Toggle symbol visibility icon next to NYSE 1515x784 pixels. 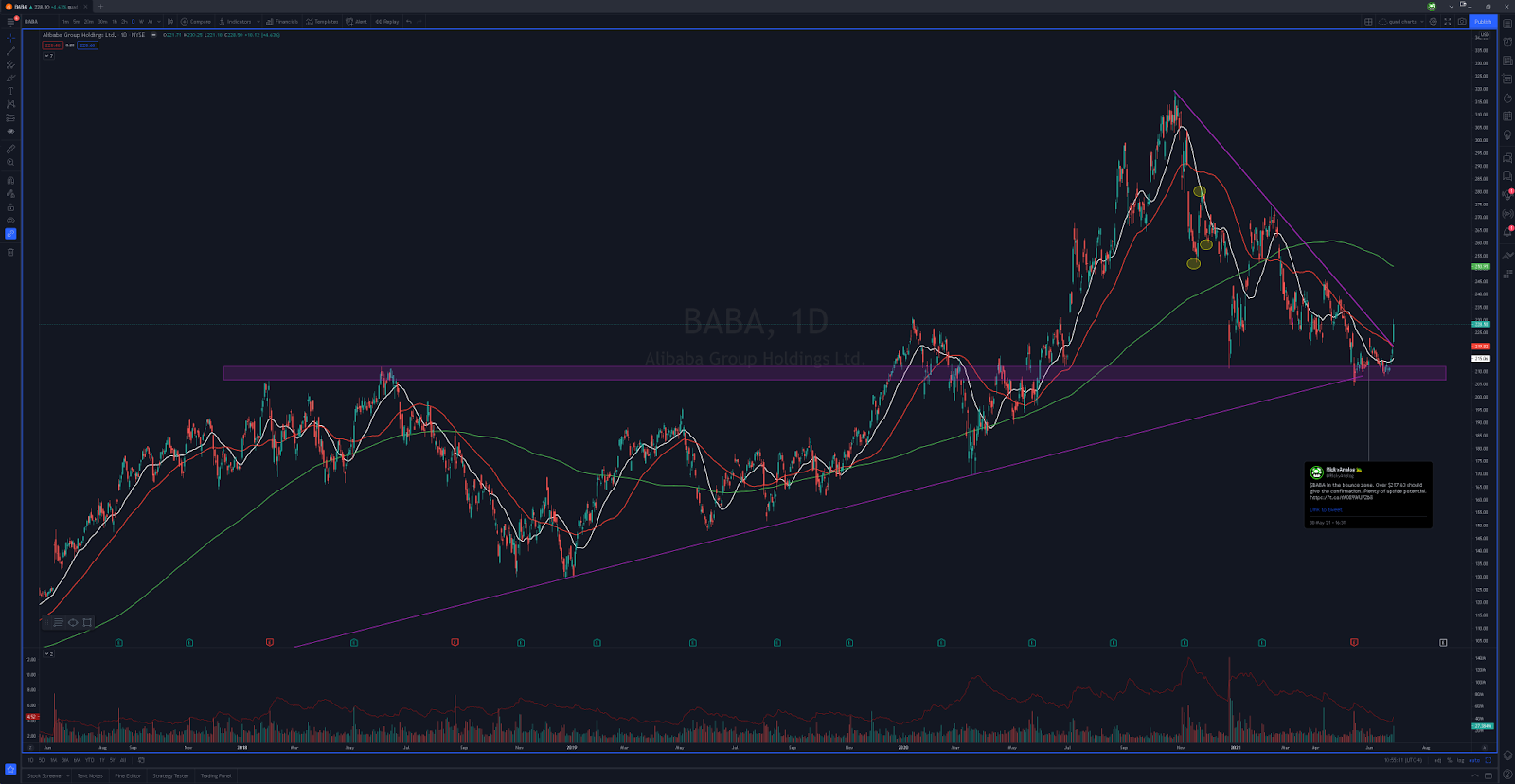[153, 35]
